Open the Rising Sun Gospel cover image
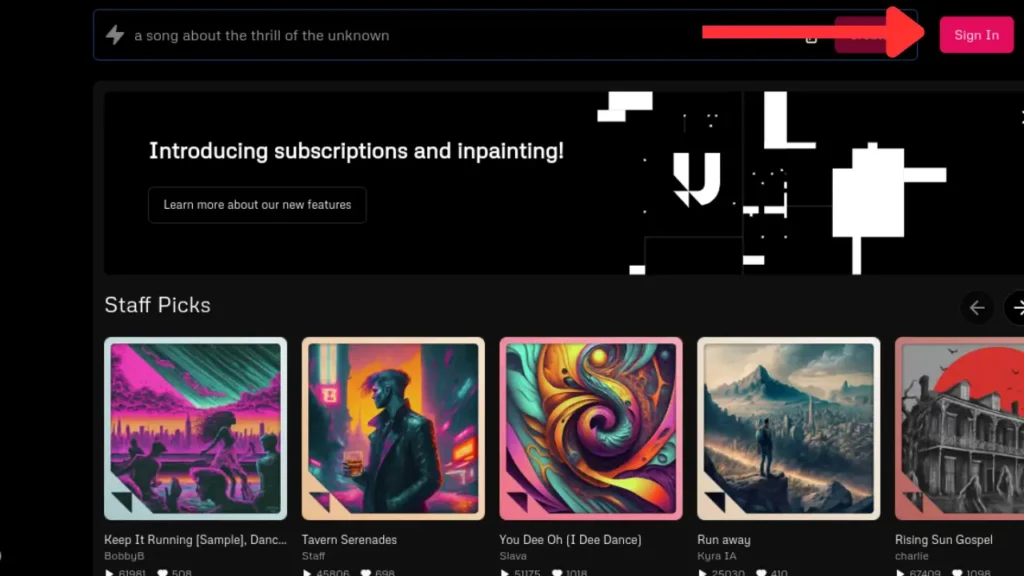This screenshot has height=576, width=1024. (x=960, y=429)
